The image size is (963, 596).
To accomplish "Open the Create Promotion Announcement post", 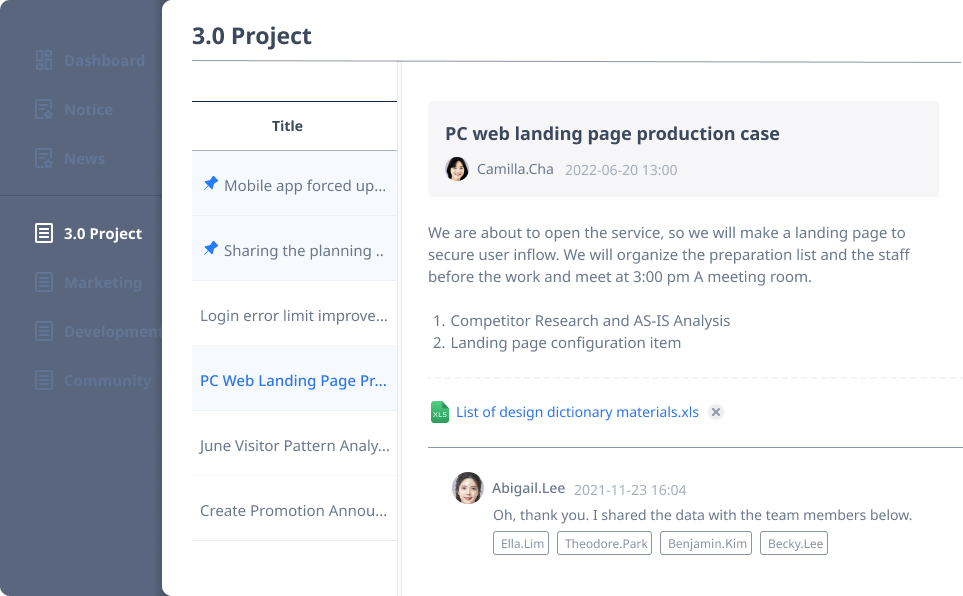I will 294,511.
